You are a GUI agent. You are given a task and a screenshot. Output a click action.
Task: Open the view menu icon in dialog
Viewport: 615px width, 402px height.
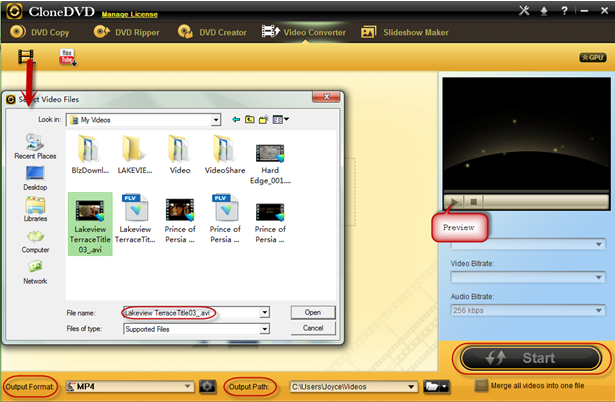[x=280, y=119]
